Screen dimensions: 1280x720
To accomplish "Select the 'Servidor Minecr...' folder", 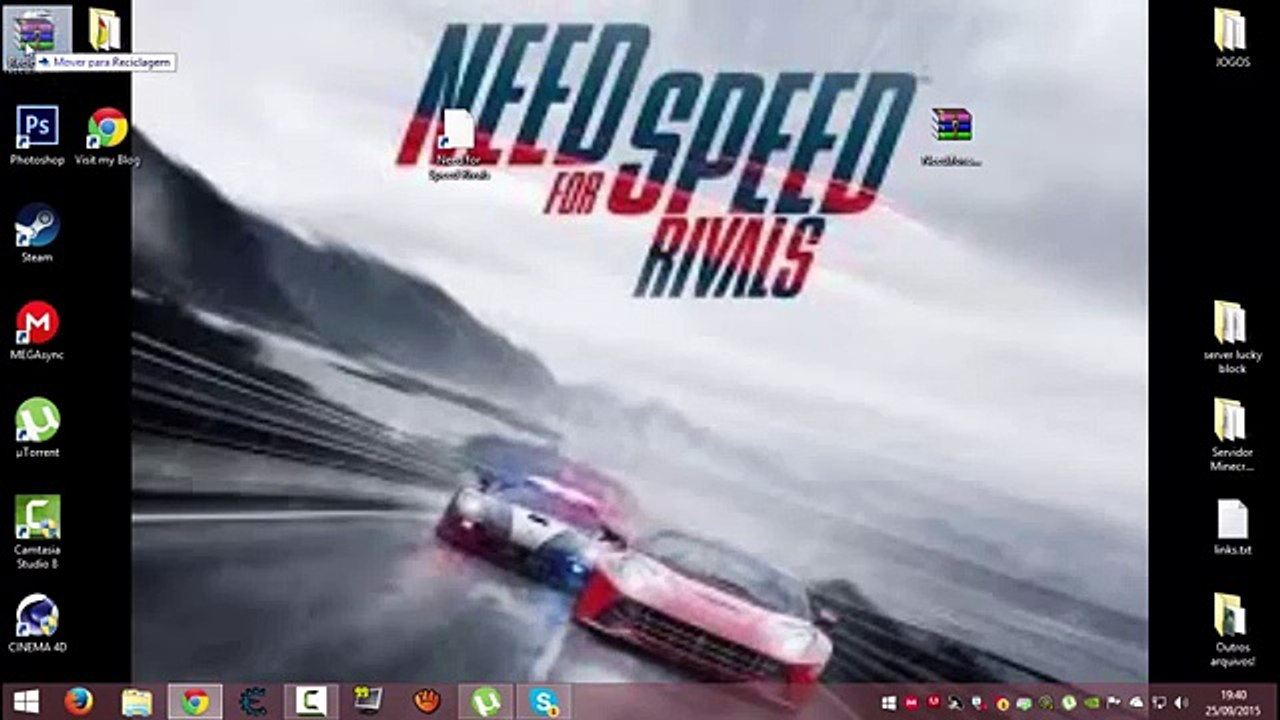I will (1232, 435).
